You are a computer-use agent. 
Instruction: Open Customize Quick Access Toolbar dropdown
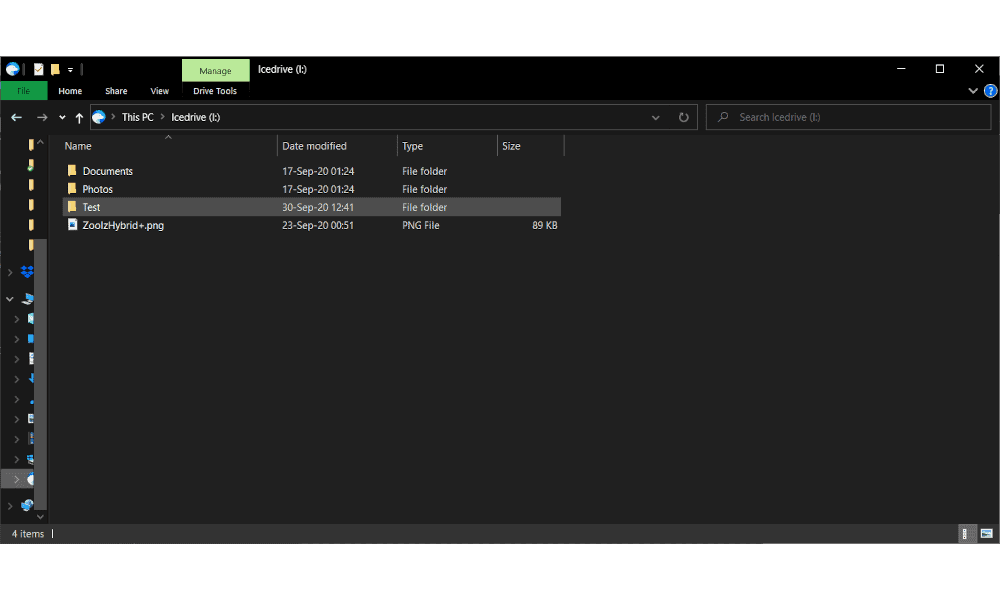[x=70, y=70]
